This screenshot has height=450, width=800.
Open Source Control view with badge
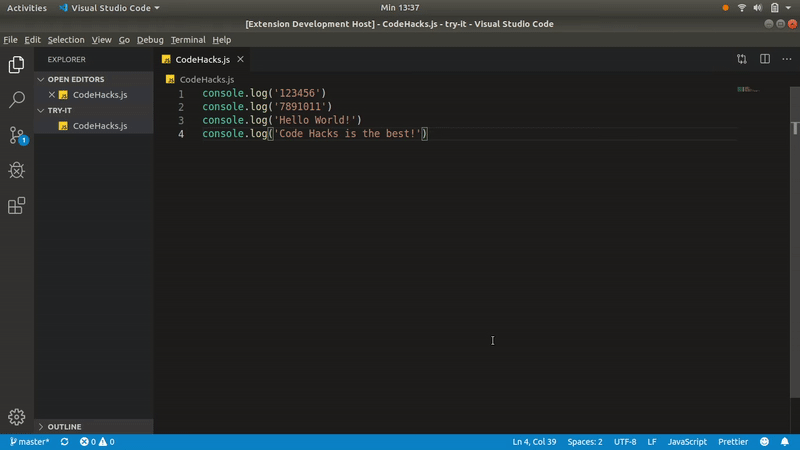(17, 135)
